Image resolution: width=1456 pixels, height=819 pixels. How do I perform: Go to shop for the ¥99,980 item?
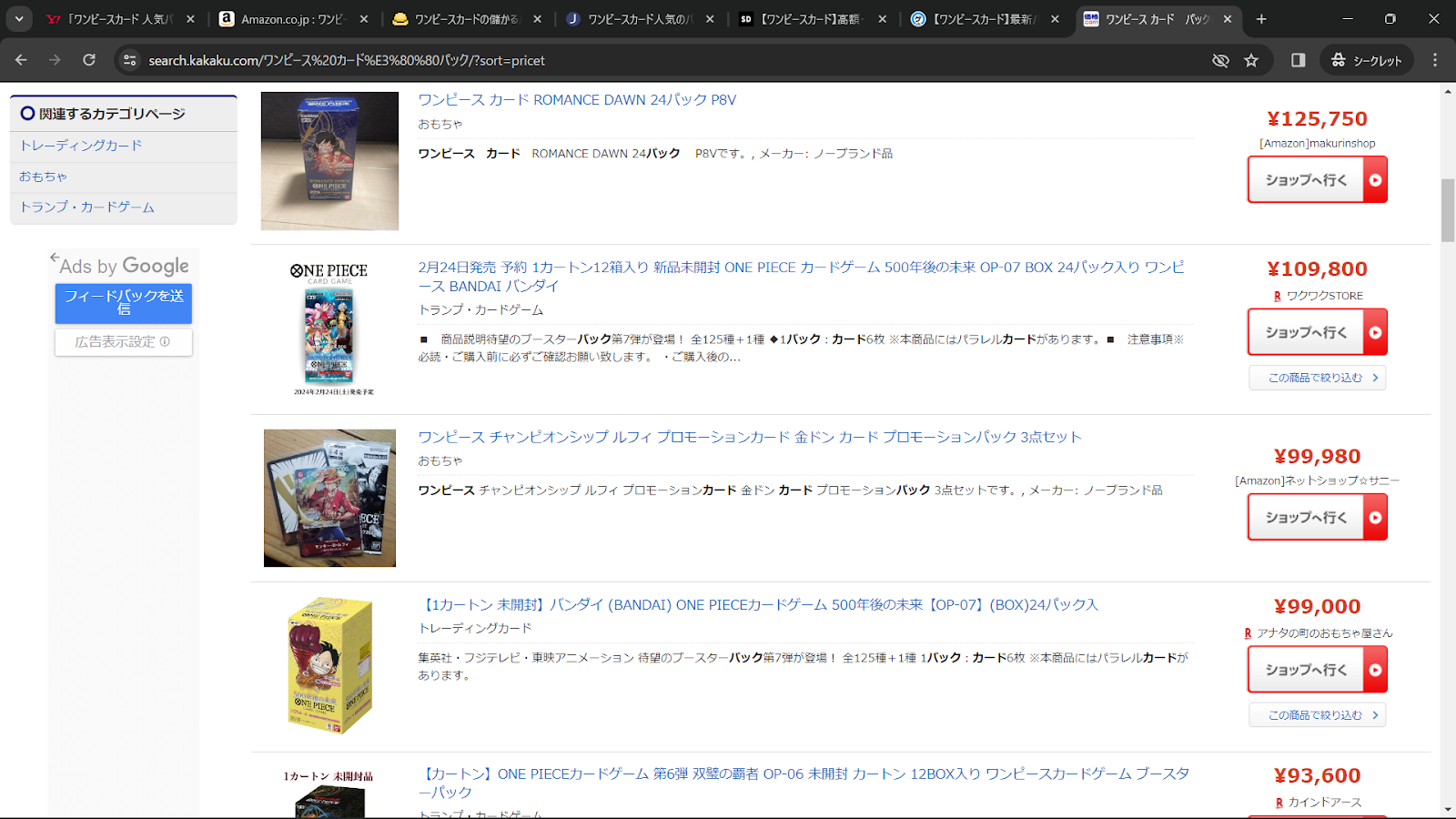point(1317,517)
